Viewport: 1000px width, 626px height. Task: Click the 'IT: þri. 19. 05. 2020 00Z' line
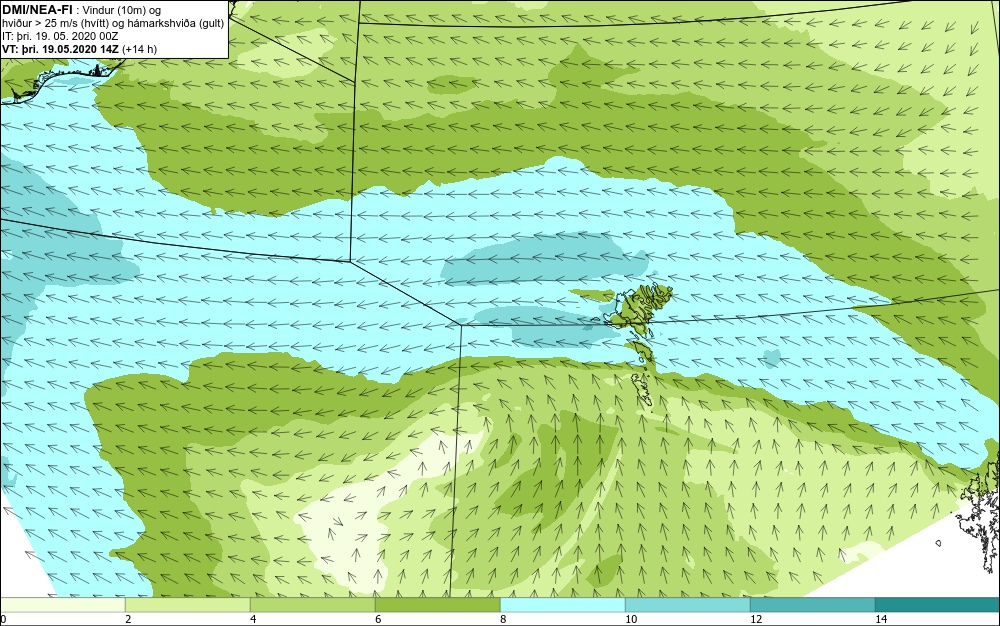point(61,36)
